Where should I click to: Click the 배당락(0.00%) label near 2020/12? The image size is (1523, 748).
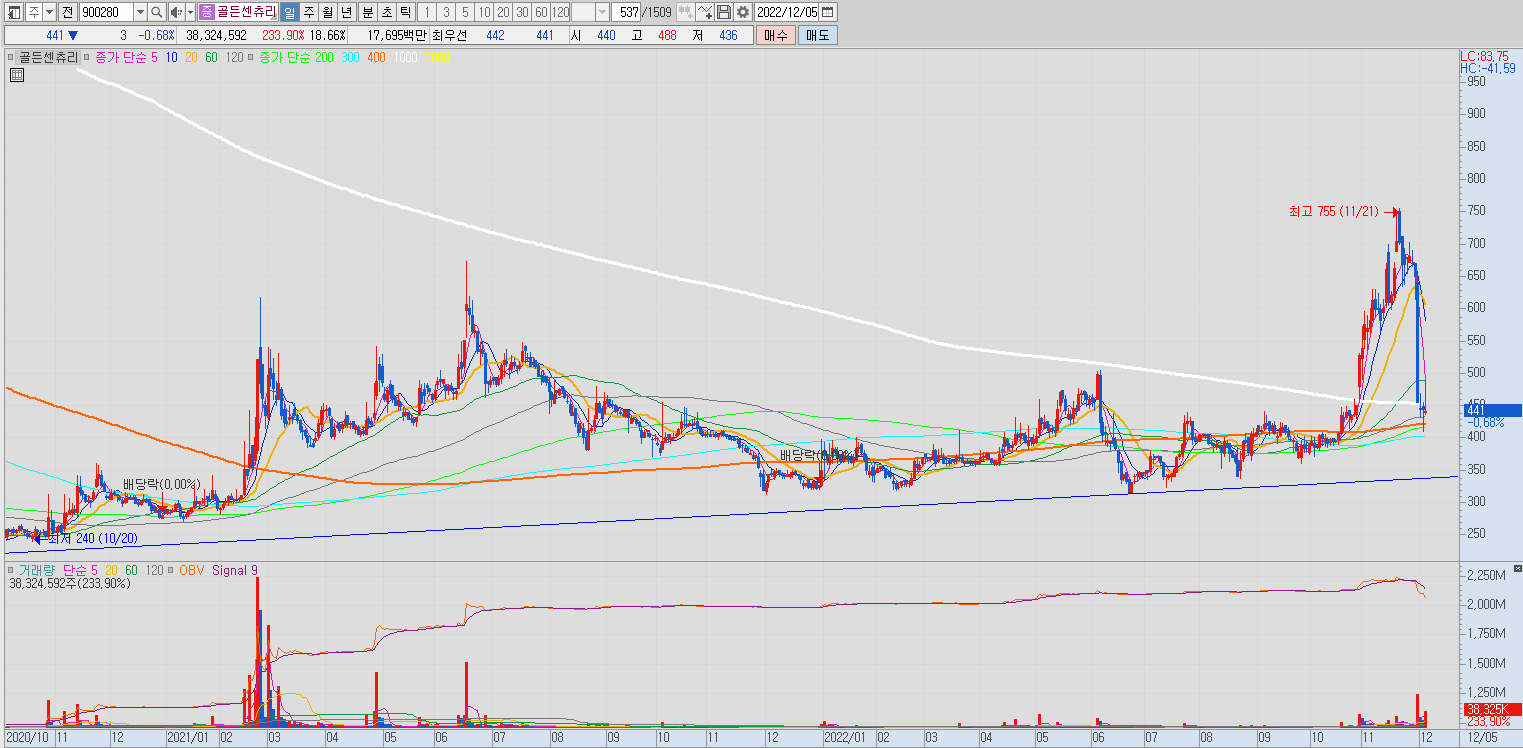(162, 484)
